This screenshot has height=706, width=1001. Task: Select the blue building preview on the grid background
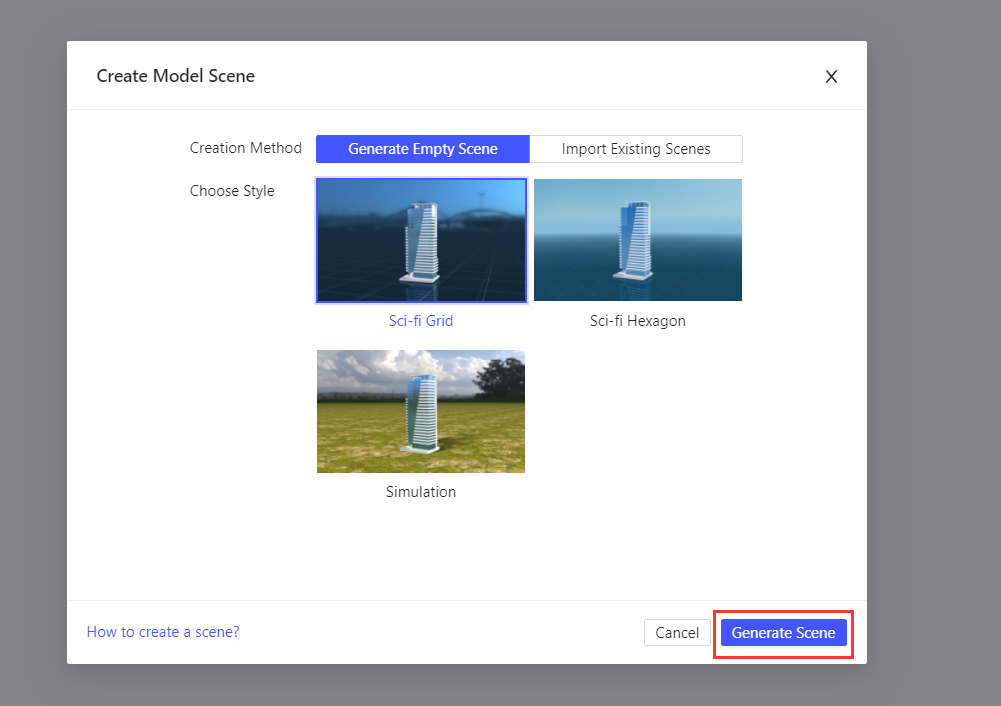click(x=421, y=240)
